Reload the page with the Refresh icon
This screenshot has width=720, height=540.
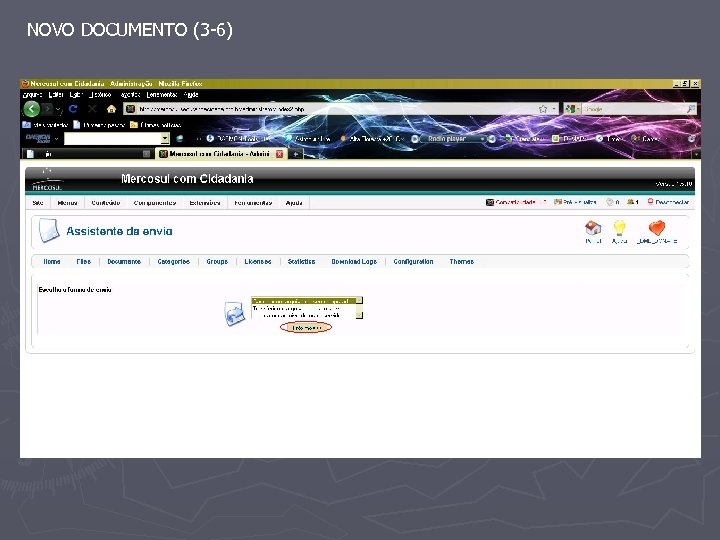pyautogui.click(x=73, y=109)
